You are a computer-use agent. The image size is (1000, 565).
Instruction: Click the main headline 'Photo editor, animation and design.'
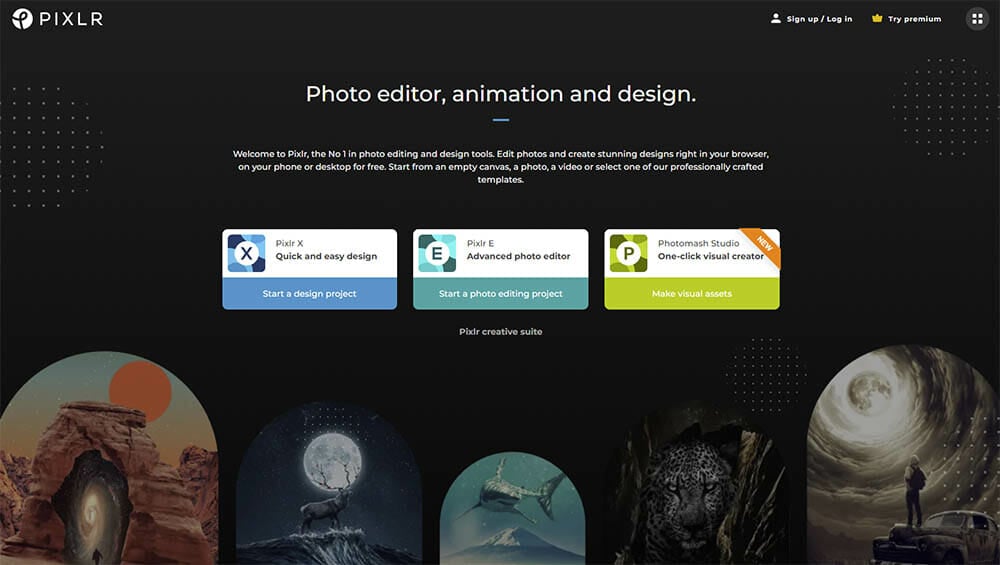point(501,94)
